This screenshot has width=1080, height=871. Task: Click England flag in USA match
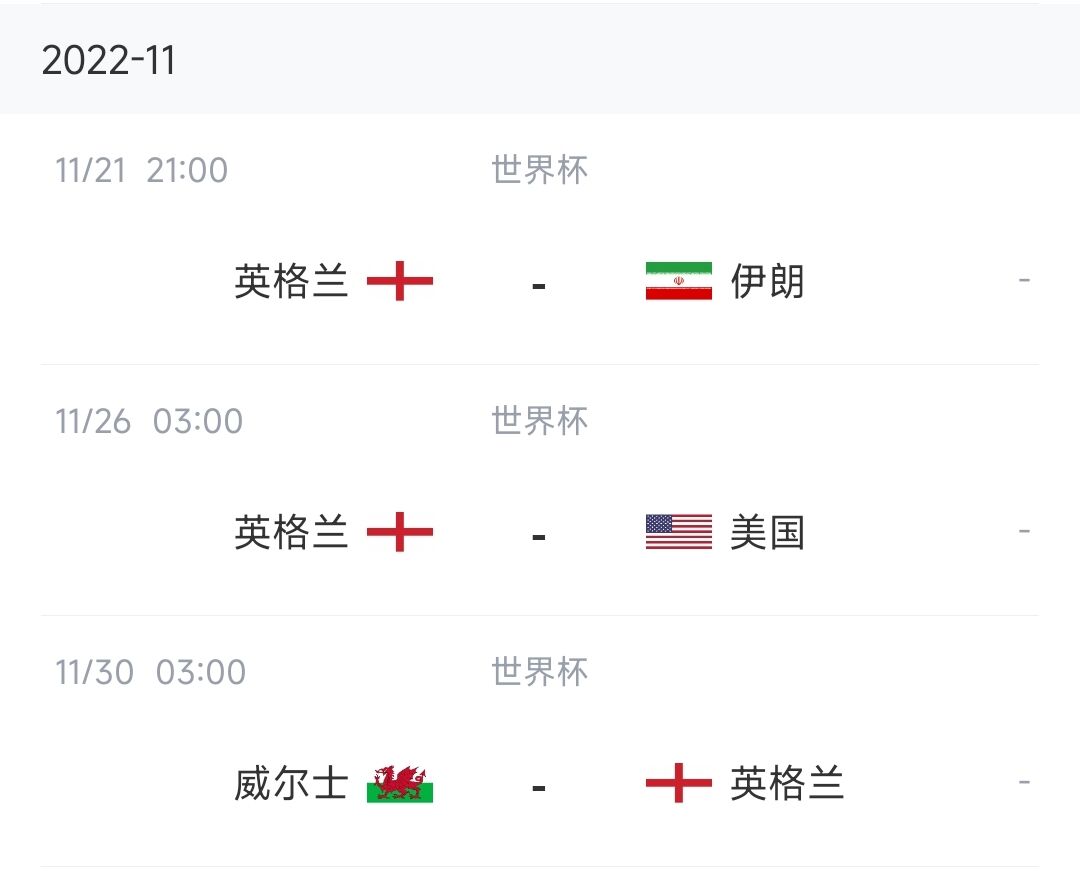click(x=399, y=532)
